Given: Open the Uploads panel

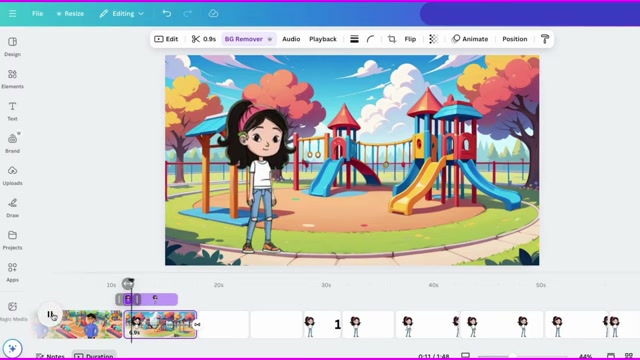Looking at the screenshot, I should tap(12, 176).
